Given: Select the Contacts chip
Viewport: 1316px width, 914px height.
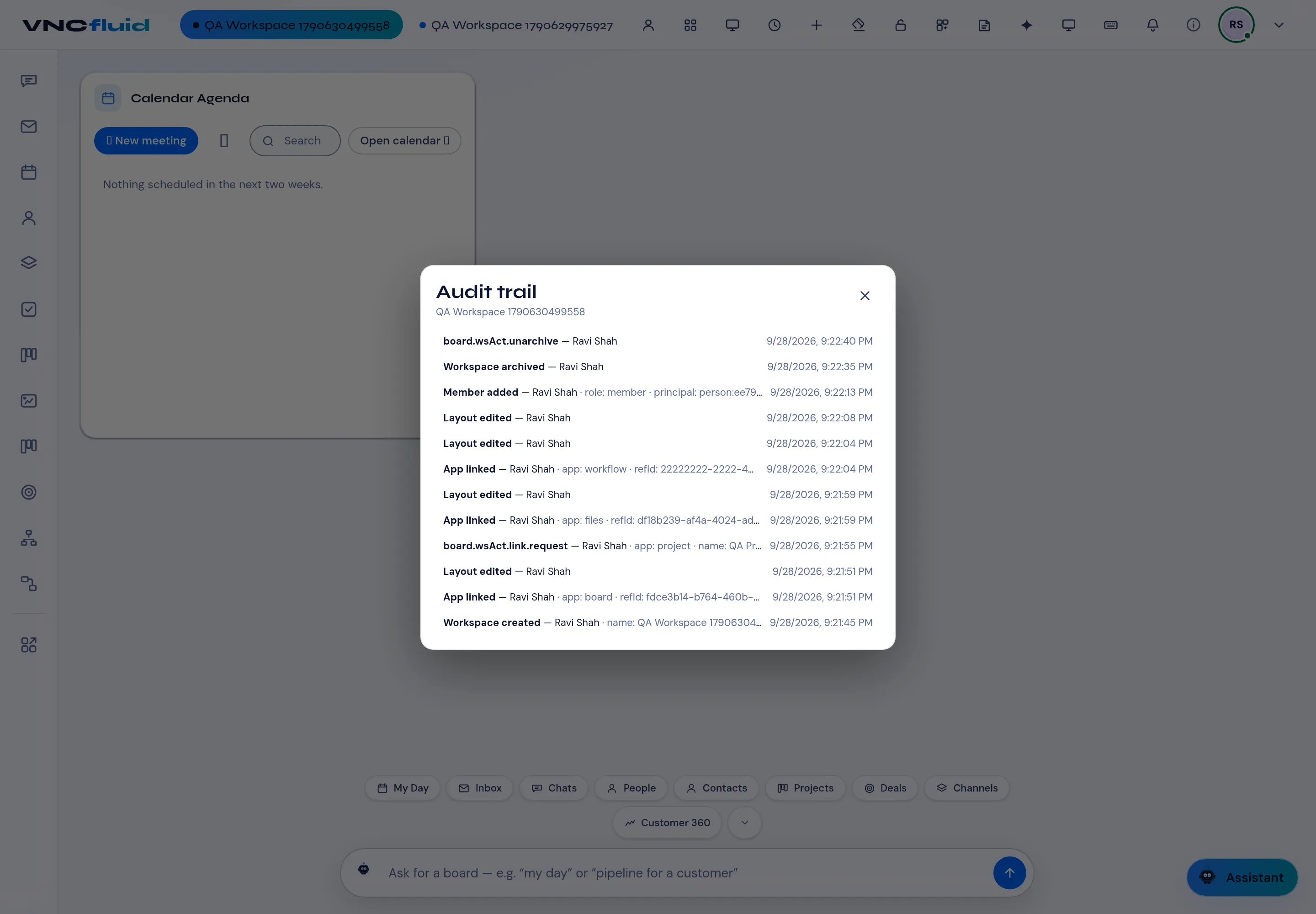Looking at the screenshot, I should pyautogui.click(x=716, y=788).
